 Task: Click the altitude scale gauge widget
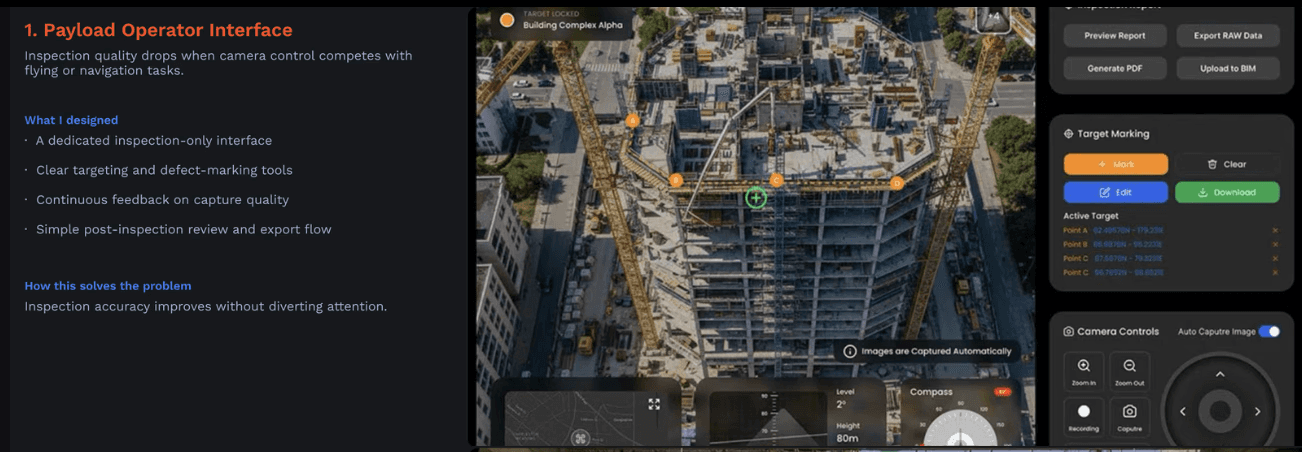(x=767, y=417)
